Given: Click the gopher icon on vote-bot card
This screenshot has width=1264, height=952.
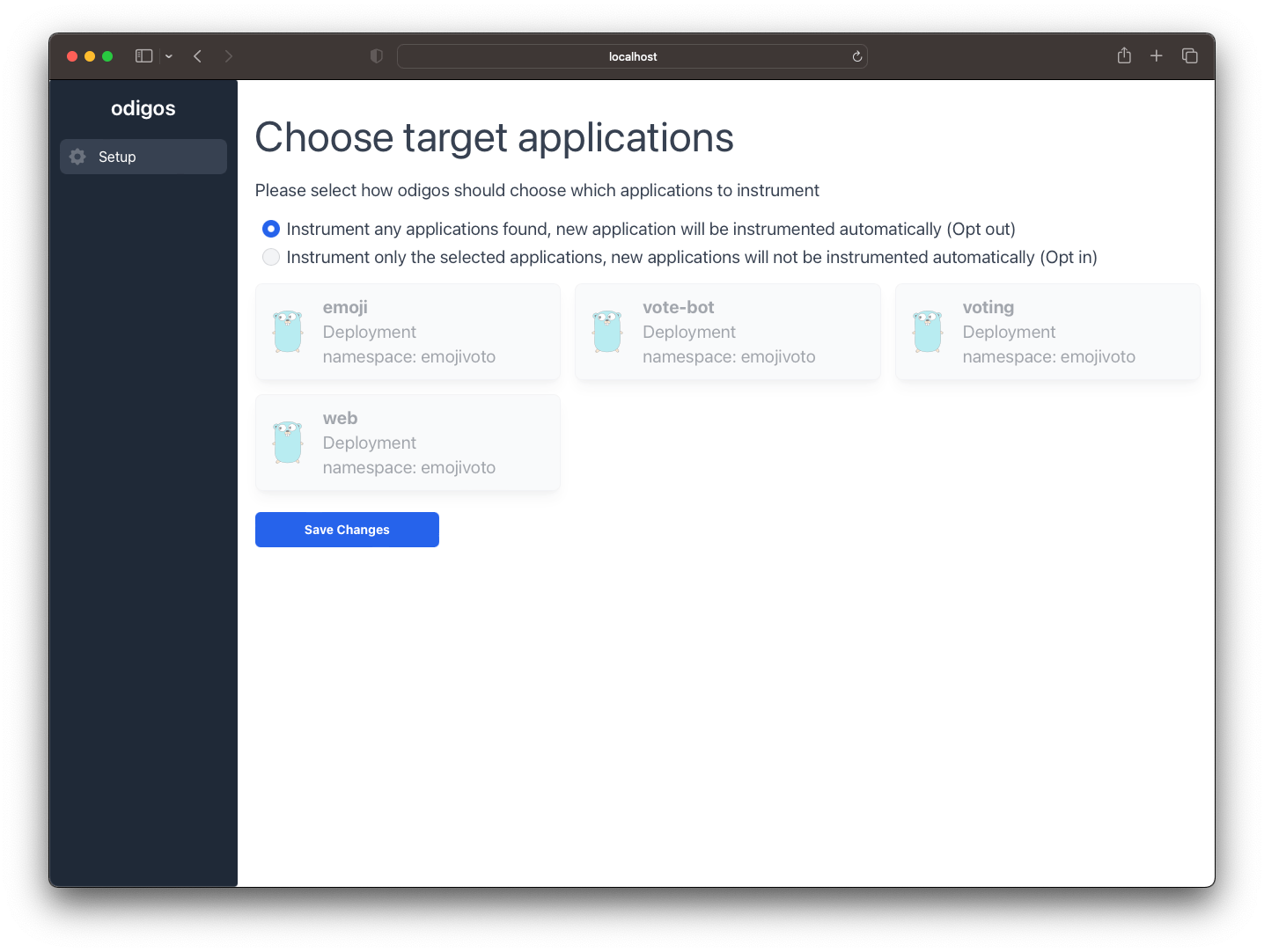Looking at the screenshot, I should point(607,332).
